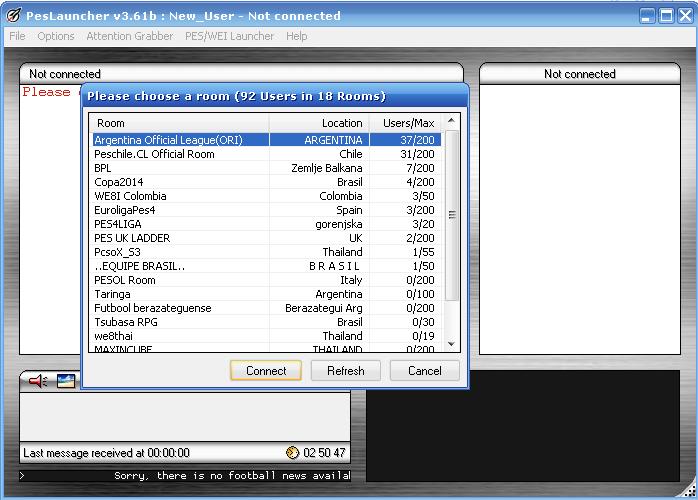Click the football news ticker text

(232, 476)
